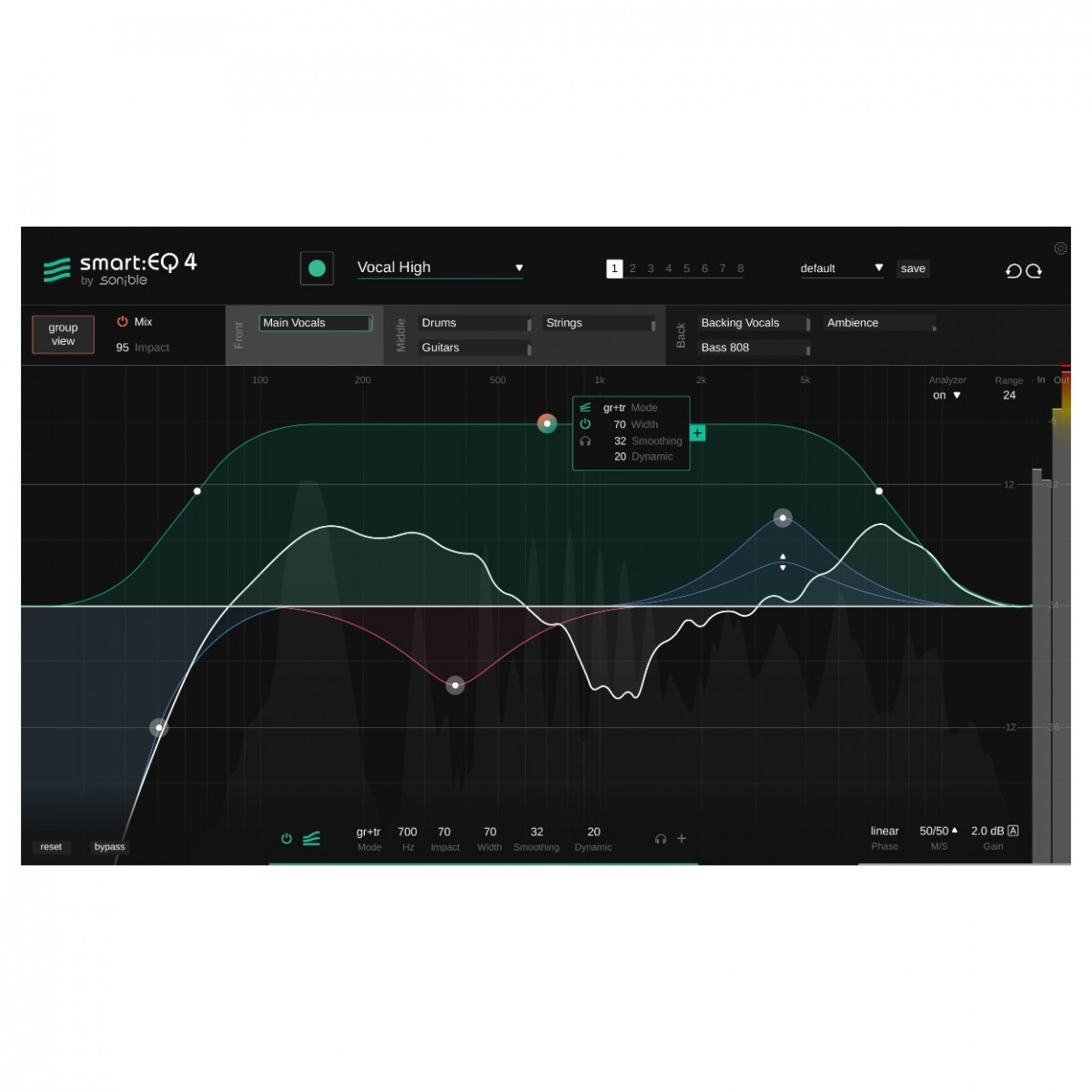Screen dimensions: 1092x1092
Task: Open the settings gear icon
Action: (x=1060, y=248)
